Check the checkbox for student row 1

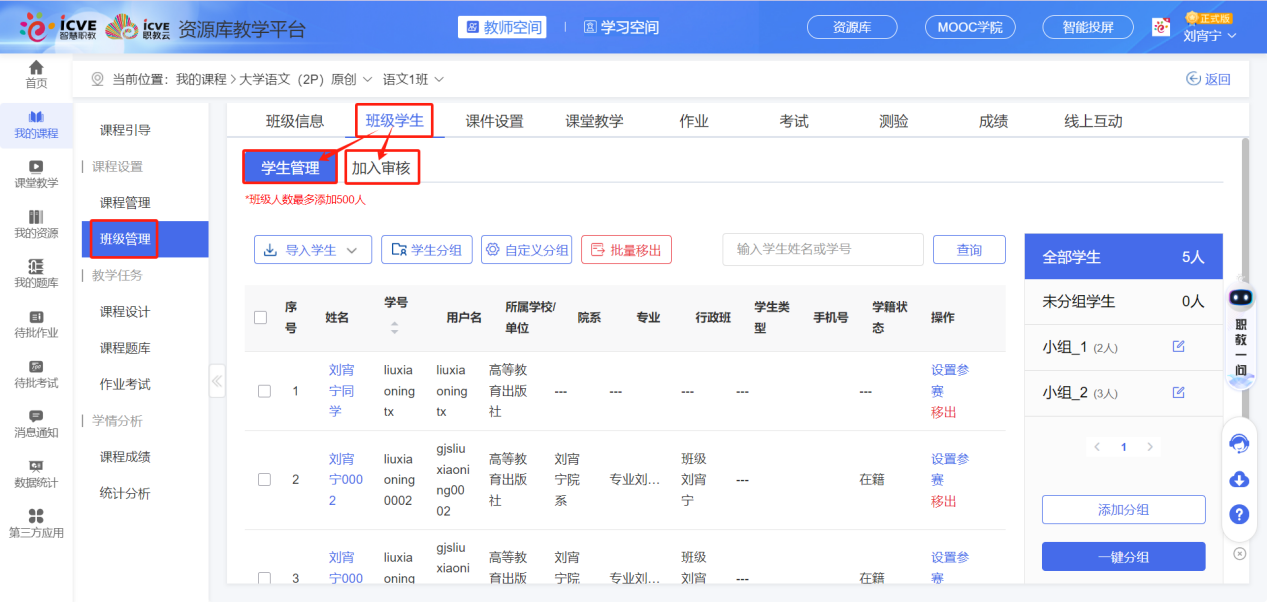click(x=265, y=391)
